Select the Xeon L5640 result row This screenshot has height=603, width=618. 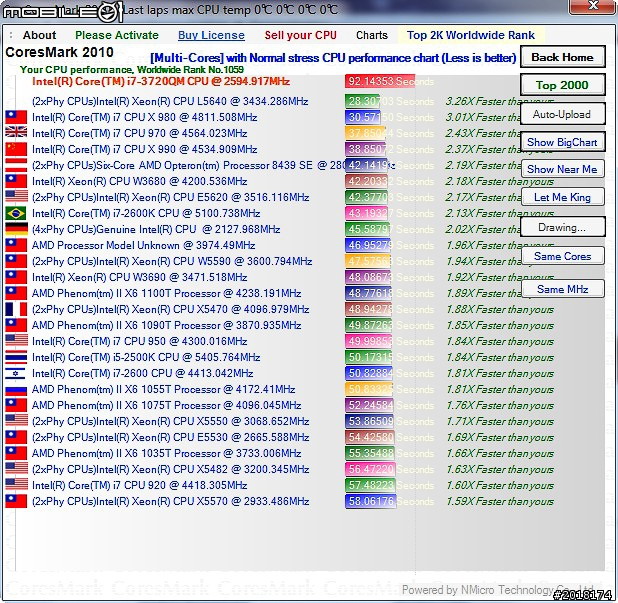(x=170, y=101)
